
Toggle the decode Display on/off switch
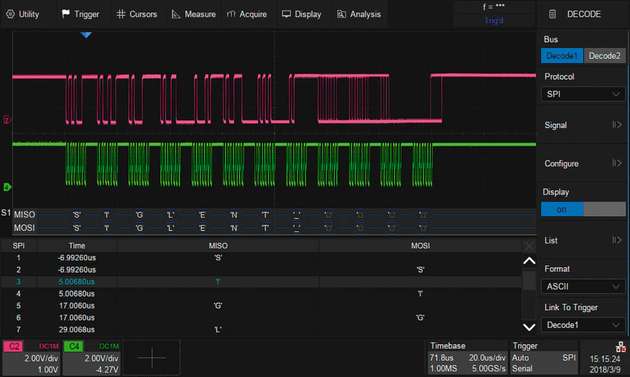(x=583, y=209)
